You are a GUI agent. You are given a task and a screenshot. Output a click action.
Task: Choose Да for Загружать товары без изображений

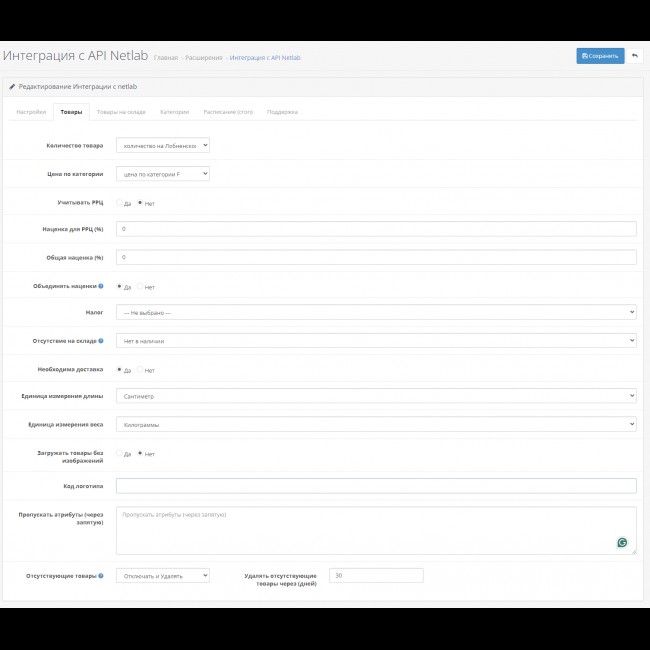click(x=119, y=454)
